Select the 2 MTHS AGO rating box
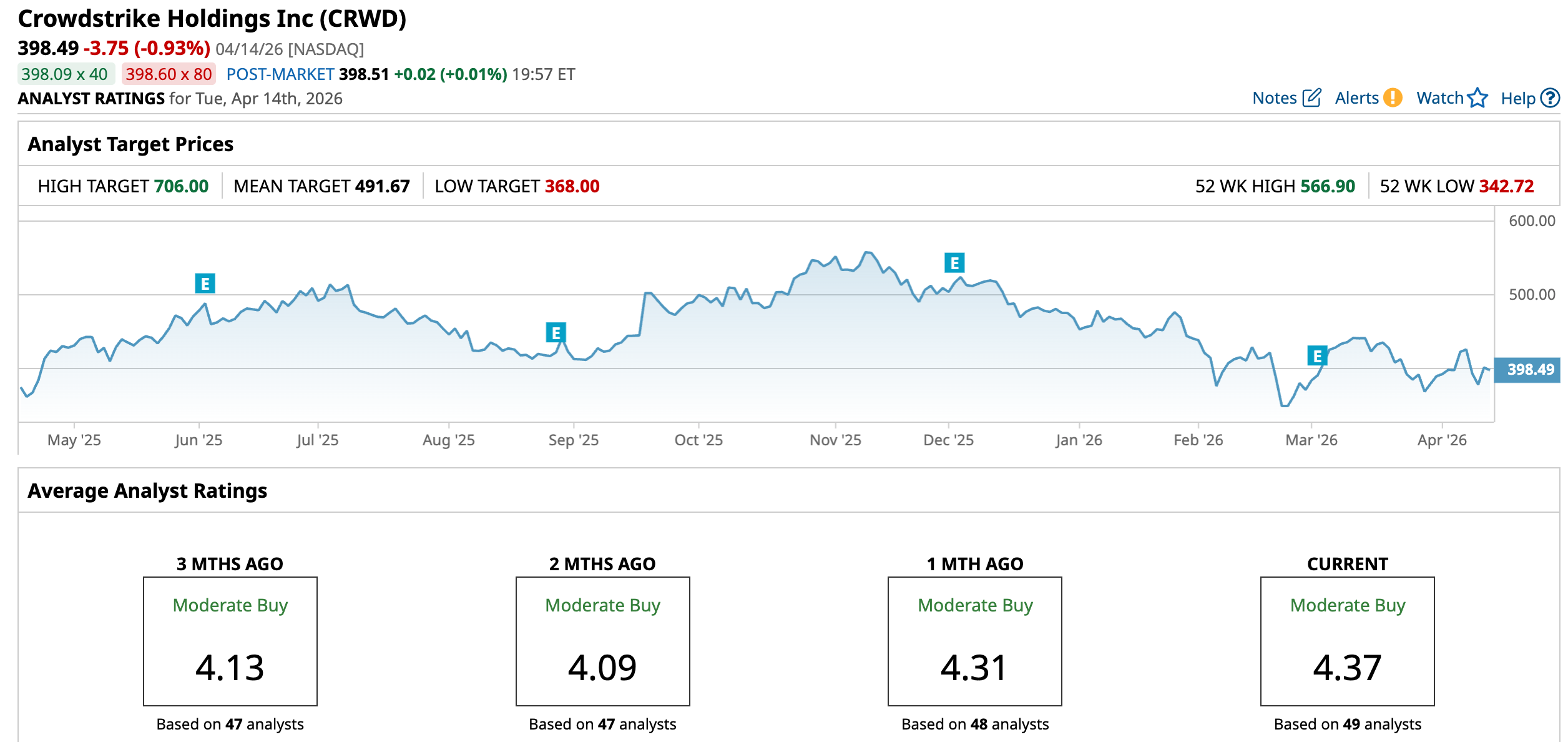The width and height of the screenshot is (1568, 742). pyautogui.click(x=602, y=641)
